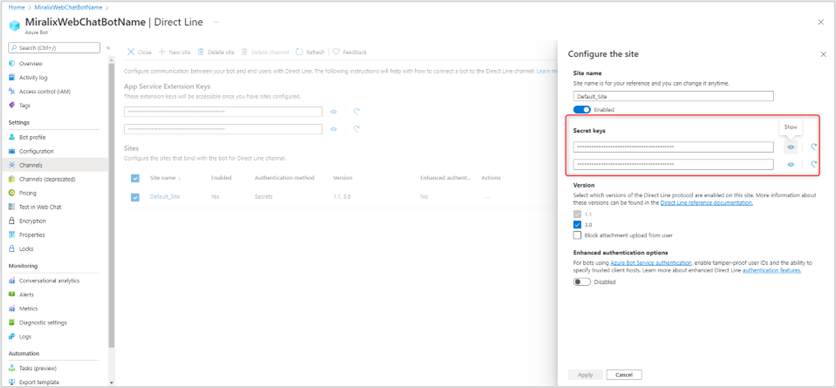Open Feedback from the toolbar
This screenshot has height=388, width=836.
pyautogui.click(x=350, y=52)
